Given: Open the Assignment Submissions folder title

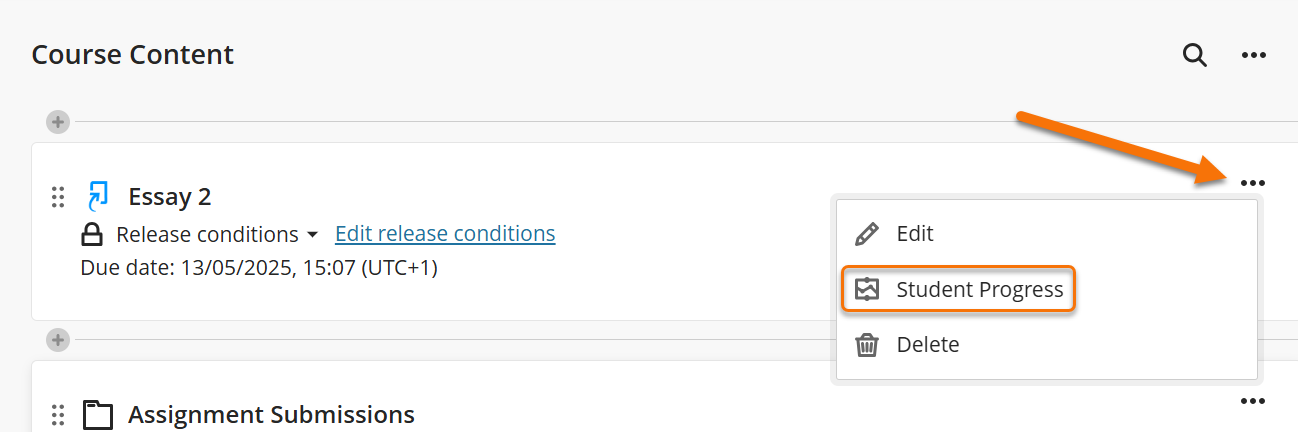Looking at the screenshot, I should pos(271,414).
